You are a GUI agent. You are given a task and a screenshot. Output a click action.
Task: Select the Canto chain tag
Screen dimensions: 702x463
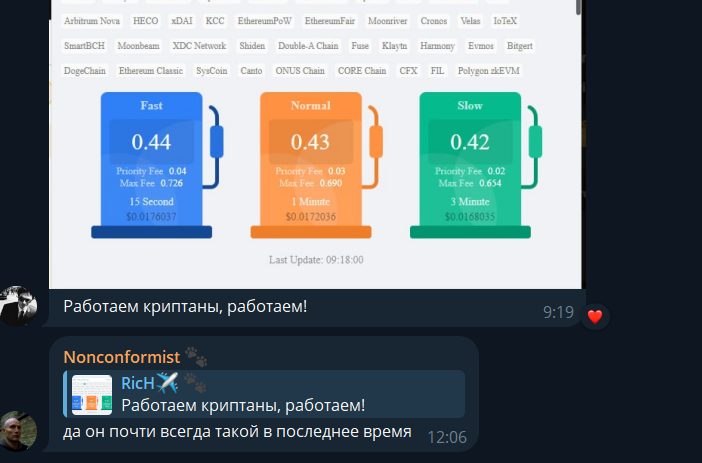251,71
